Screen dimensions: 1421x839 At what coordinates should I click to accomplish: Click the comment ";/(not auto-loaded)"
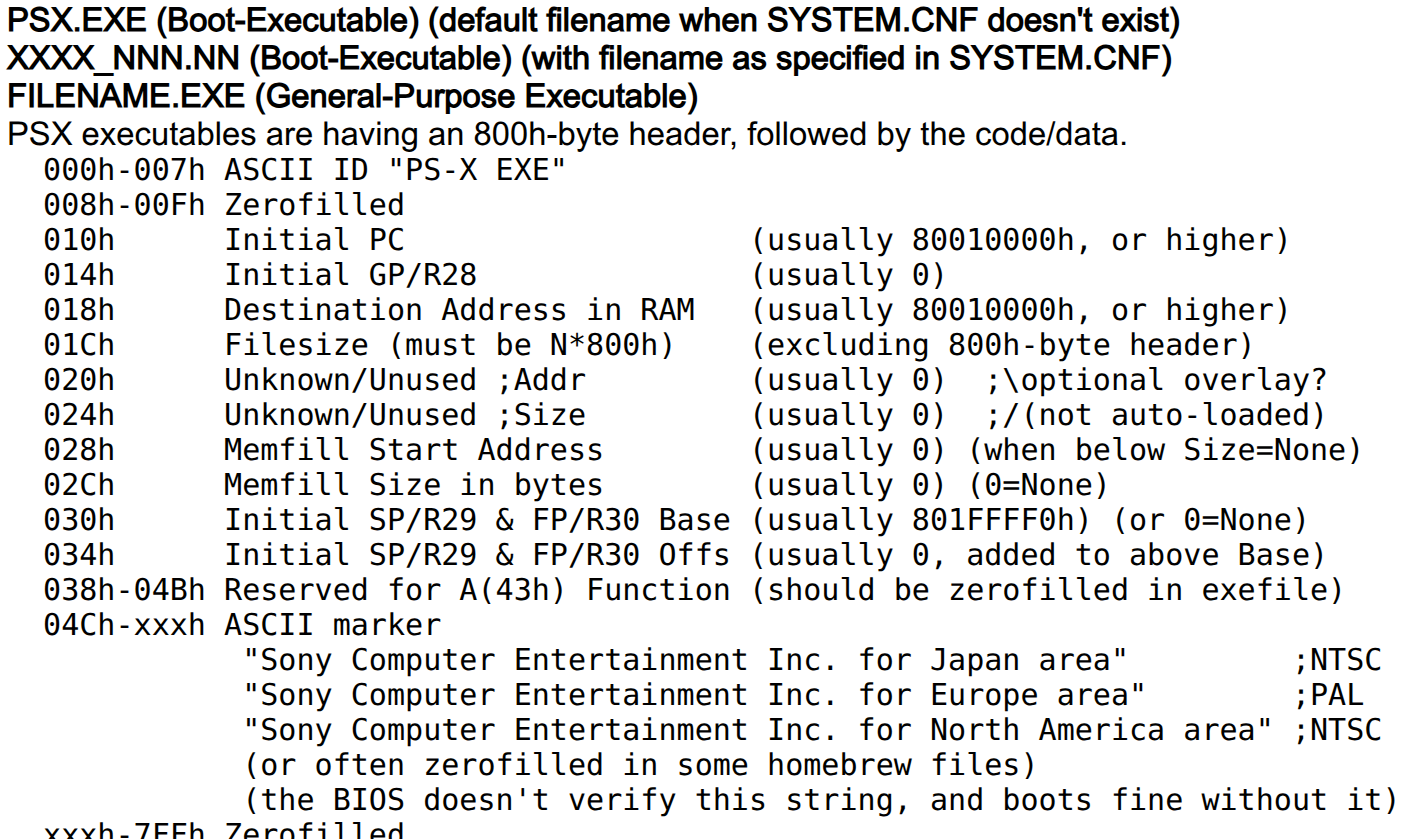point(1156,415)
